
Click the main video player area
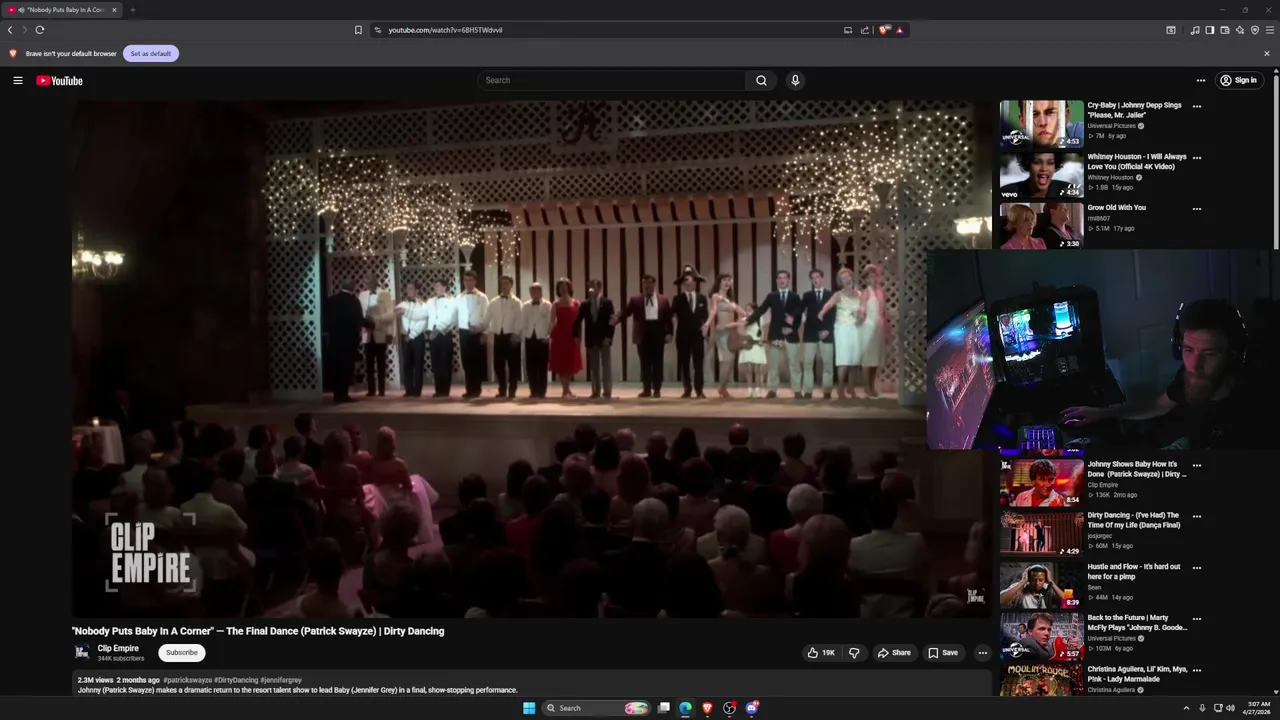coord(530,358)
